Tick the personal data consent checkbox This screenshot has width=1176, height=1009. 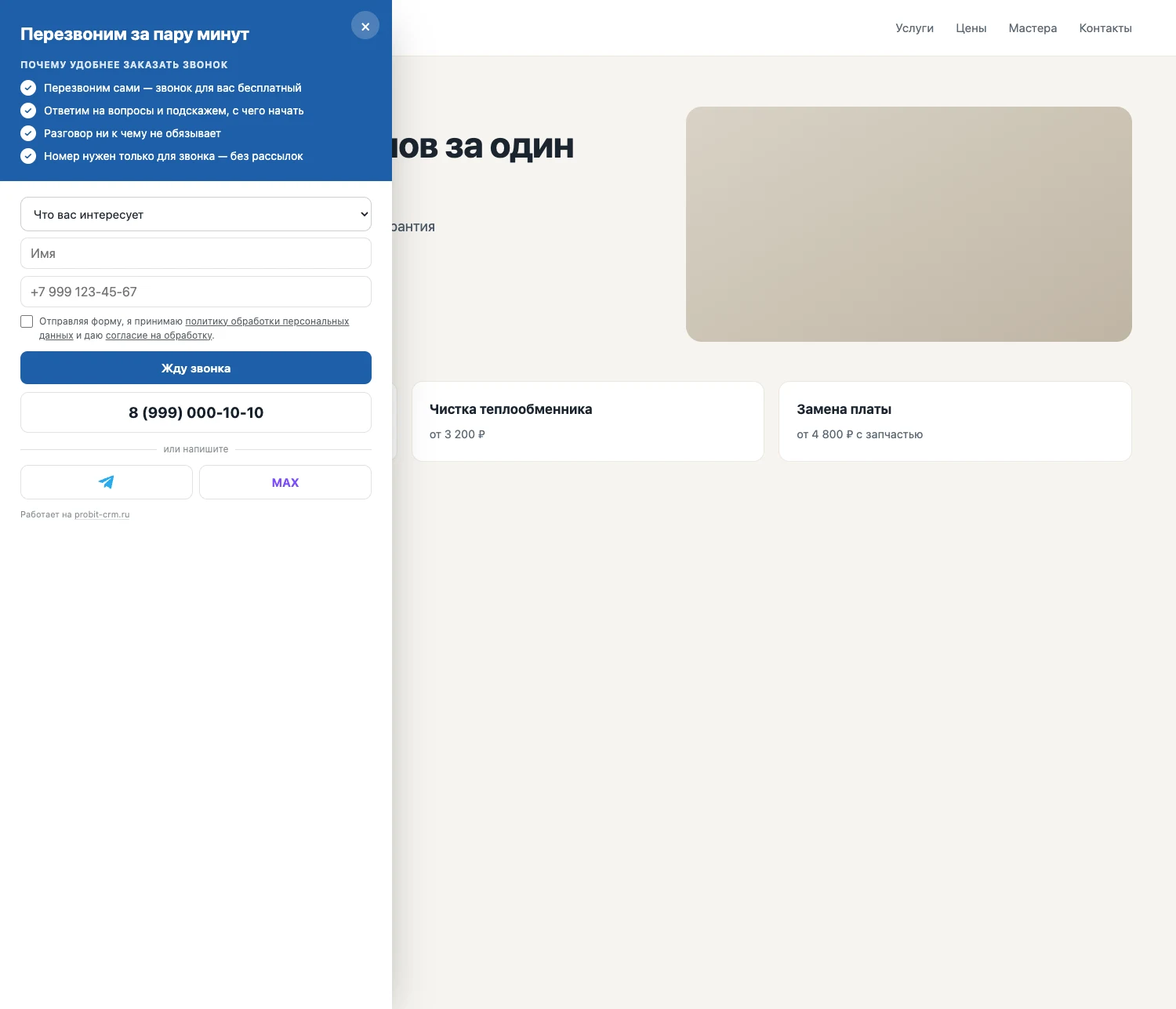(27, 321)
